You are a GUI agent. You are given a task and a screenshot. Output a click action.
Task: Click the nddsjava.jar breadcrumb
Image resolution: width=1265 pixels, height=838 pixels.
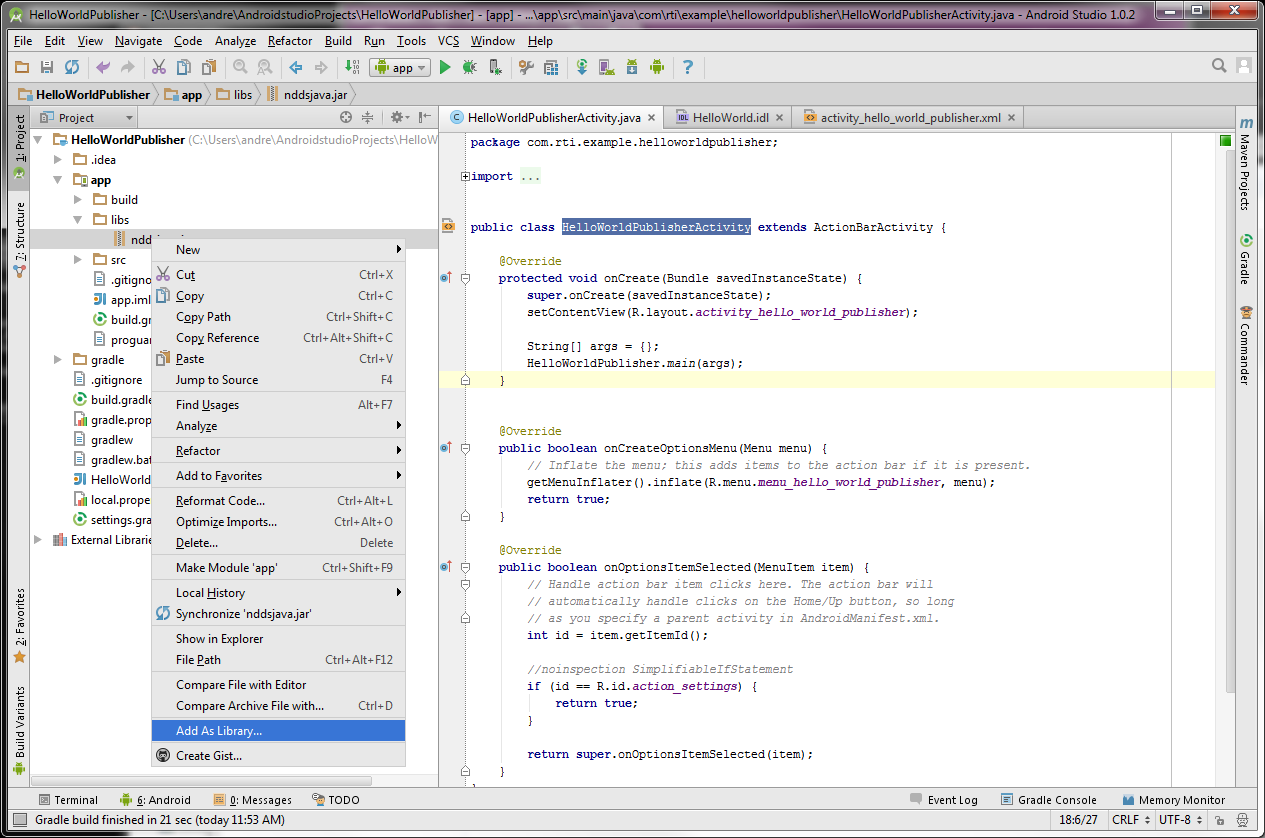coord(308,94)
